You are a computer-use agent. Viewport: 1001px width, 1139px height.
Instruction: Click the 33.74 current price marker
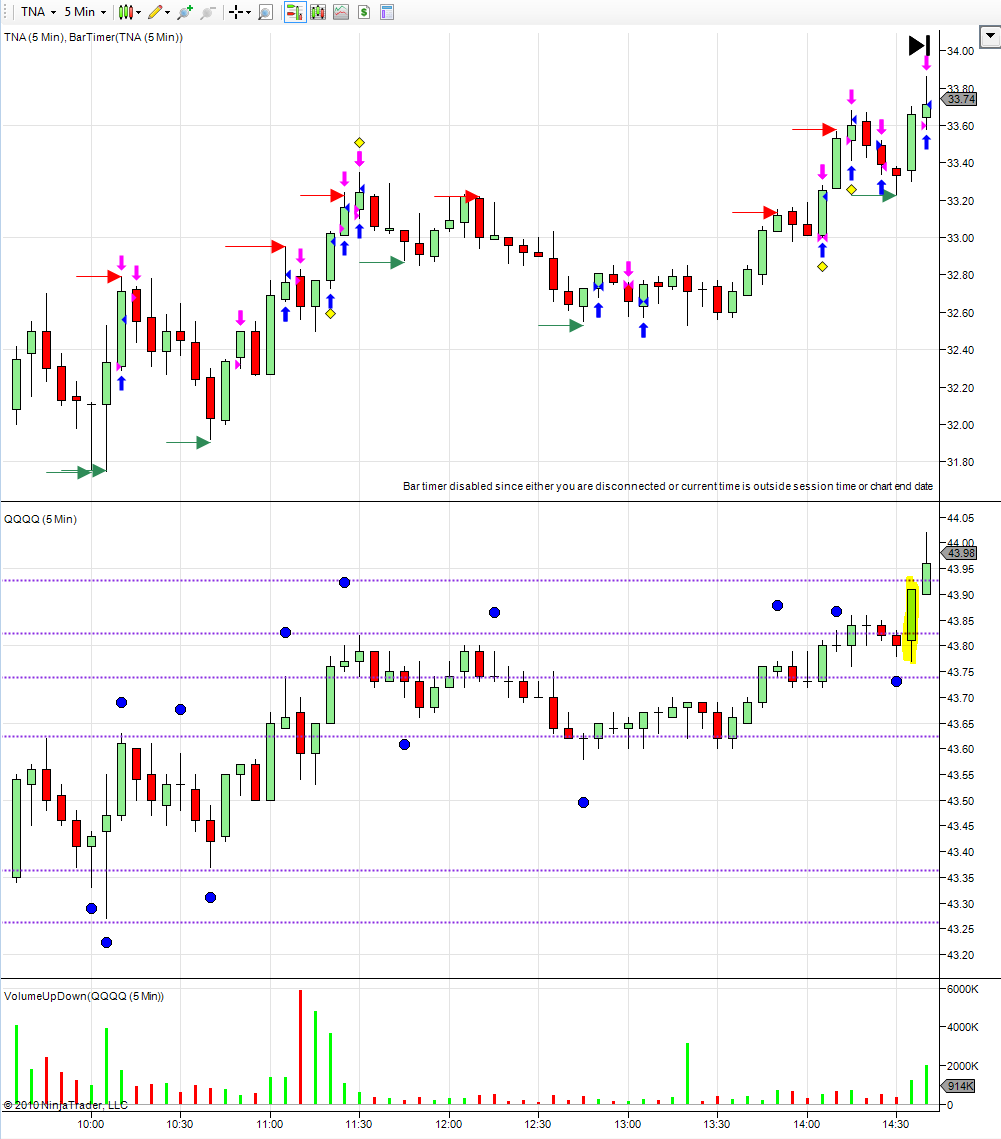[960, 99]
